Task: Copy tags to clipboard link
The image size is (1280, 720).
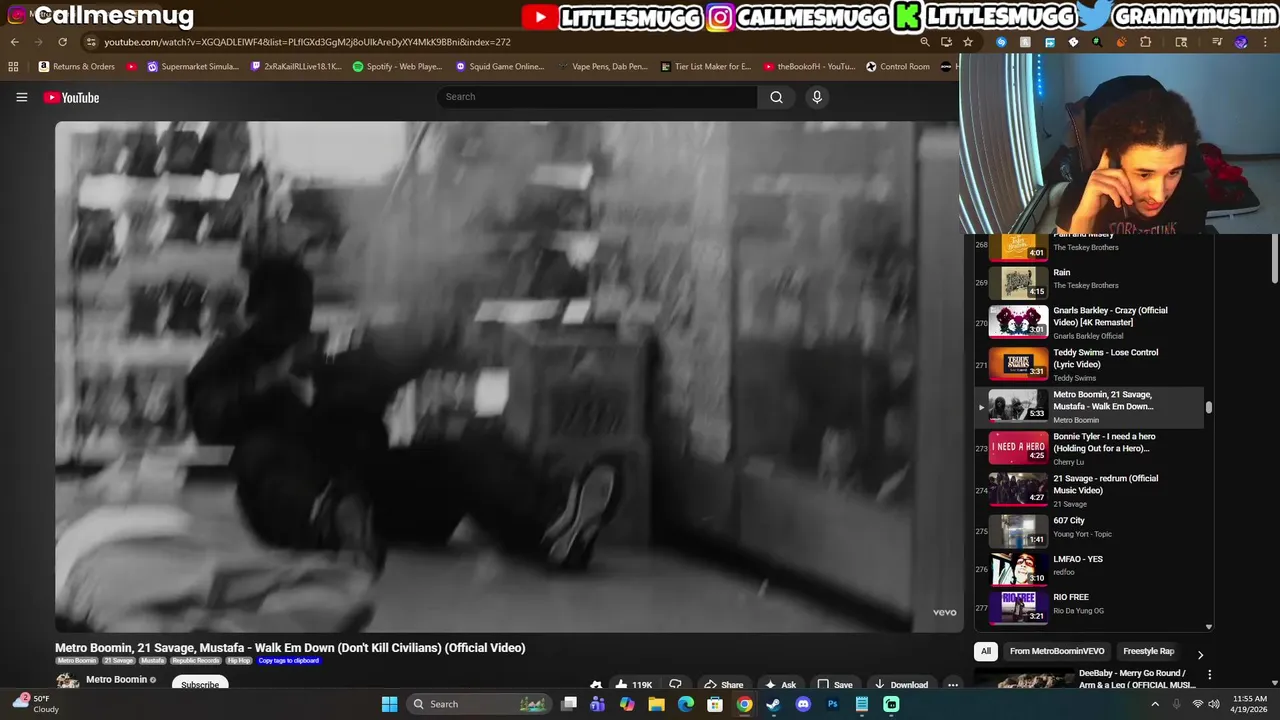Action: (289, 661)
